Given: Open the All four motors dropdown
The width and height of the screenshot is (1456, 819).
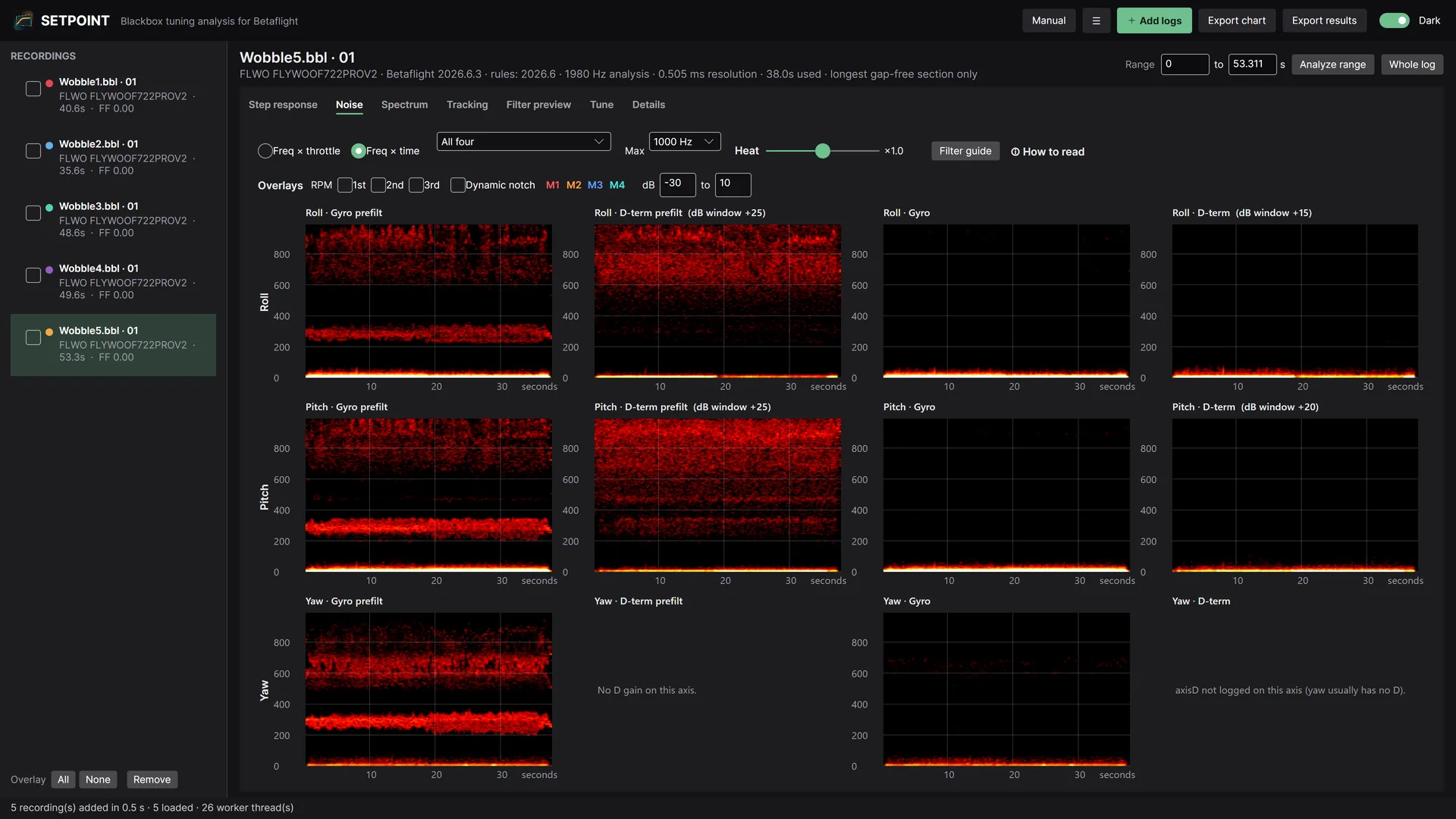Looking at the screenshot, I should point(523,142).
